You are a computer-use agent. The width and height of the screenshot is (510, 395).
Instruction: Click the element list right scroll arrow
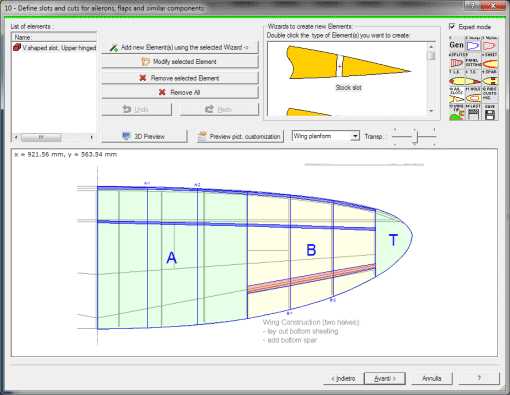click(91, 137)
